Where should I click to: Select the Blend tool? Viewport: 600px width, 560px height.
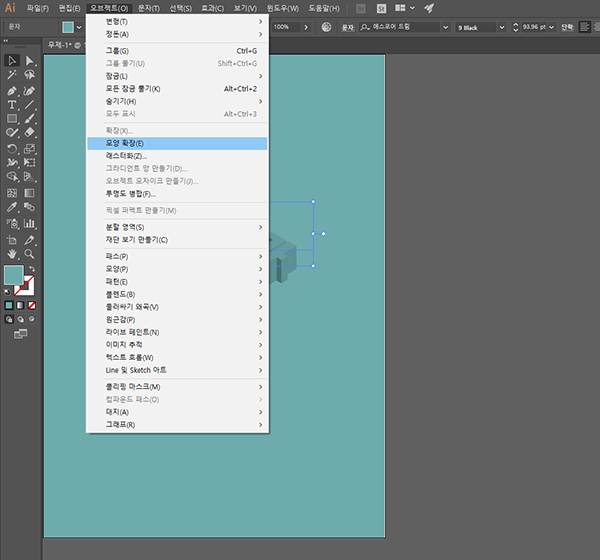pyautogui.click(x=29, y=207)
